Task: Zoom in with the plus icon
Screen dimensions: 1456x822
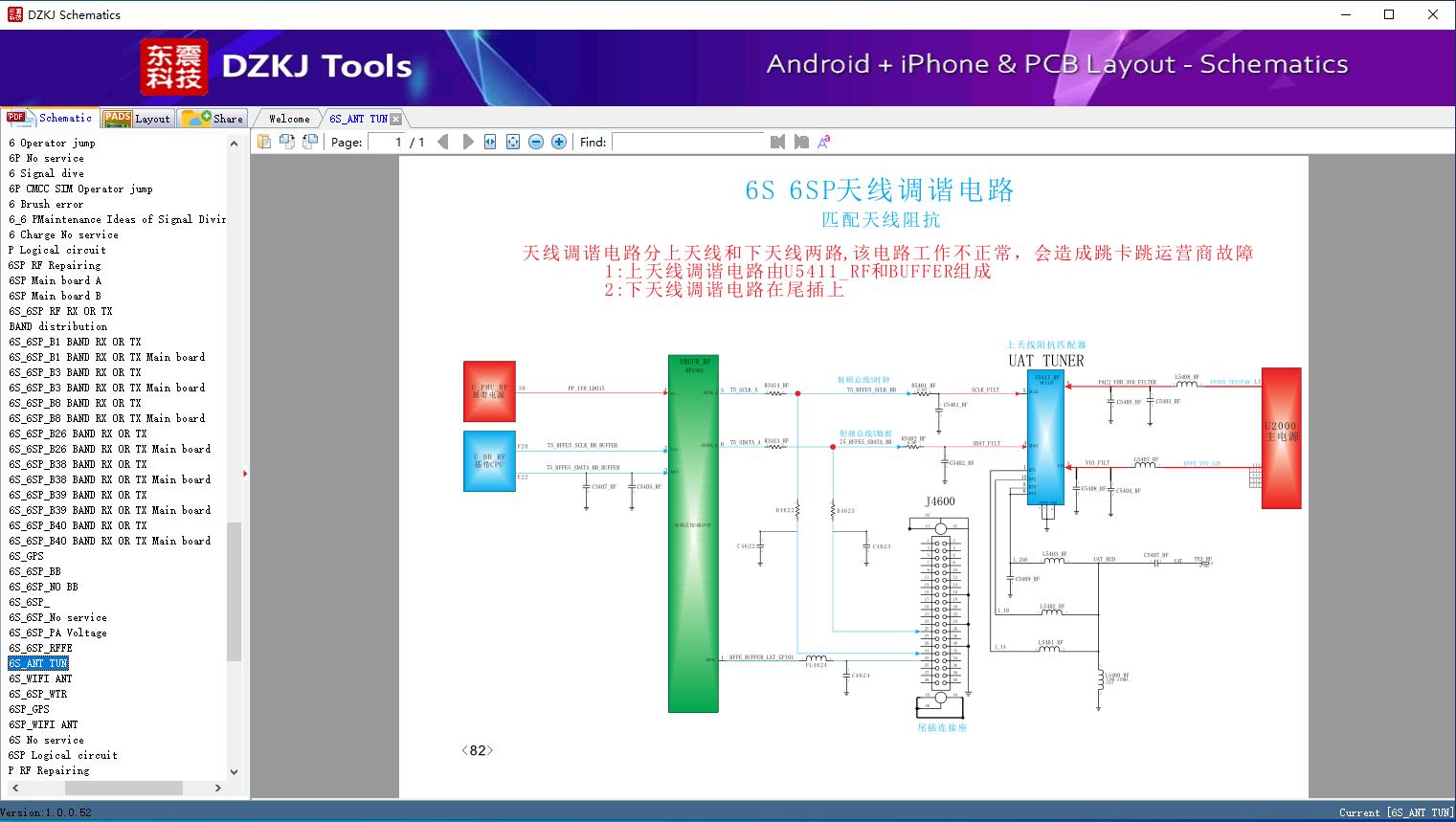Action: point(559,142)
